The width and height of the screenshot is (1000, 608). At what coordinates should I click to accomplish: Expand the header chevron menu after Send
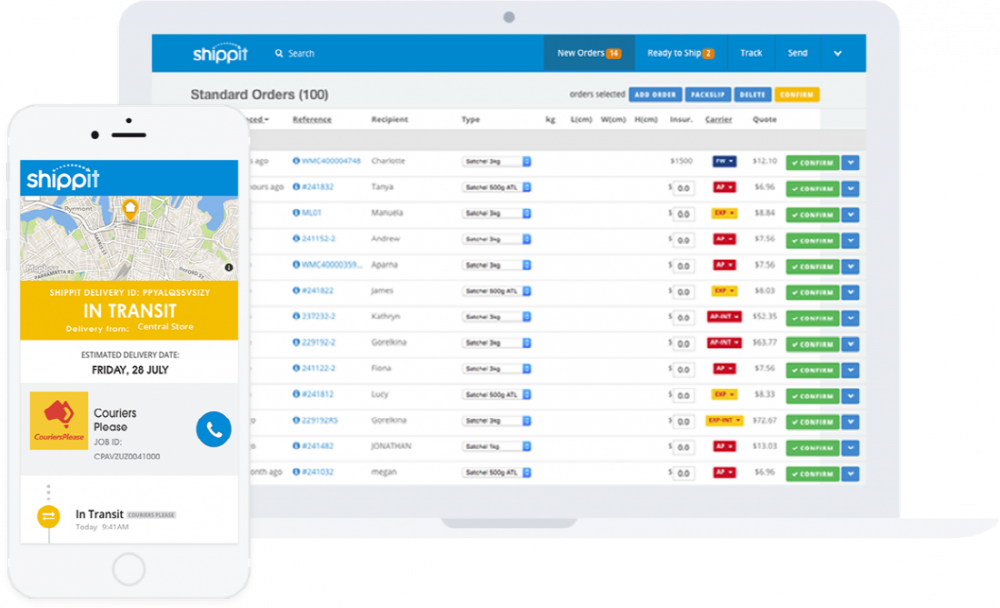tap(837, 54)
